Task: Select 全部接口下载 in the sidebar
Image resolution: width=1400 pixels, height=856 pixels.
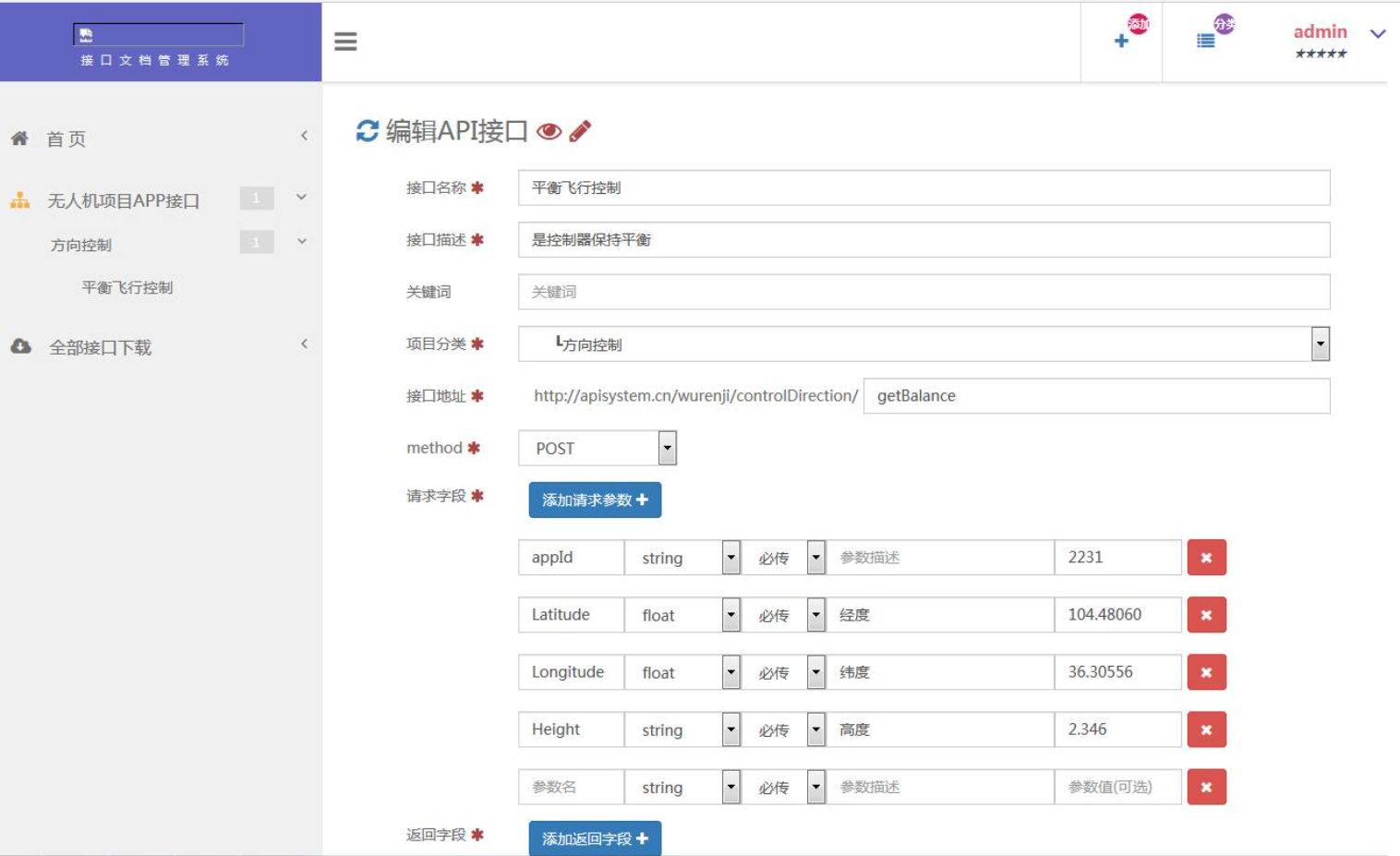Action: click(x=100, y=347)
